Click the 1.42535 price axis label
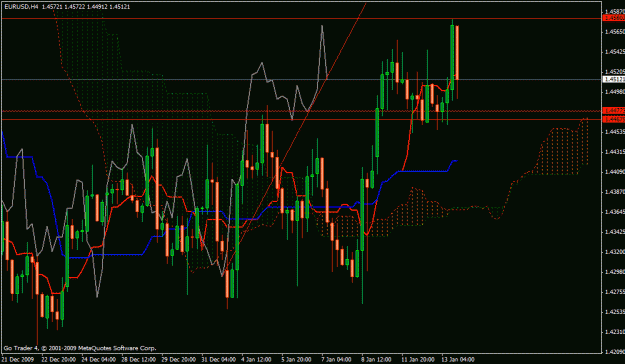The width and height of the screenshot is (625, 364). point(614,312)
